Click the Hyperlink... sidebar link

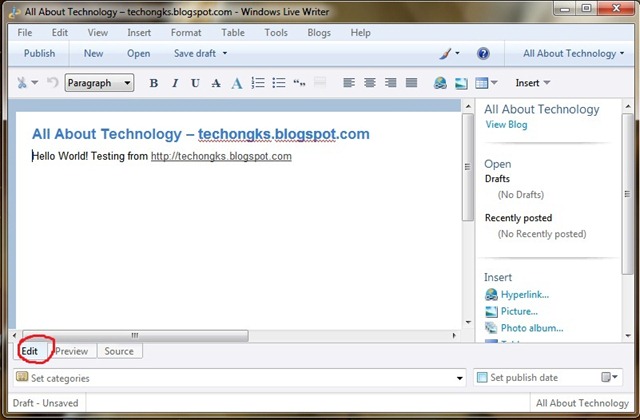click(525, 294)
